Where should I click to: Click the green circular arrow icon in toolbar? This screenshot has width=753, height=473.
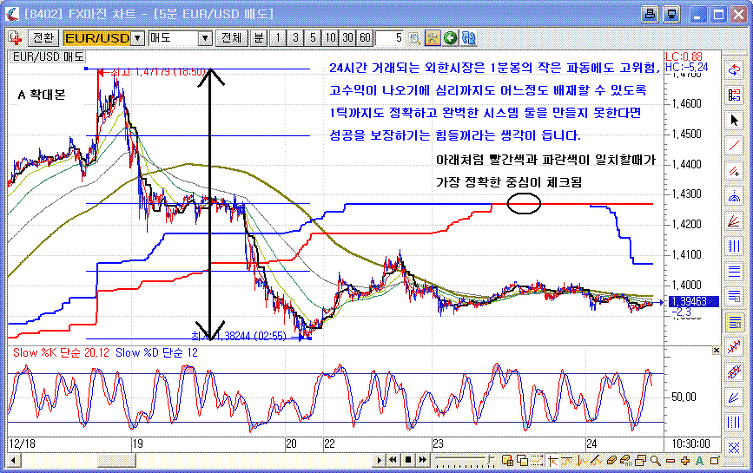coord(451,37)
